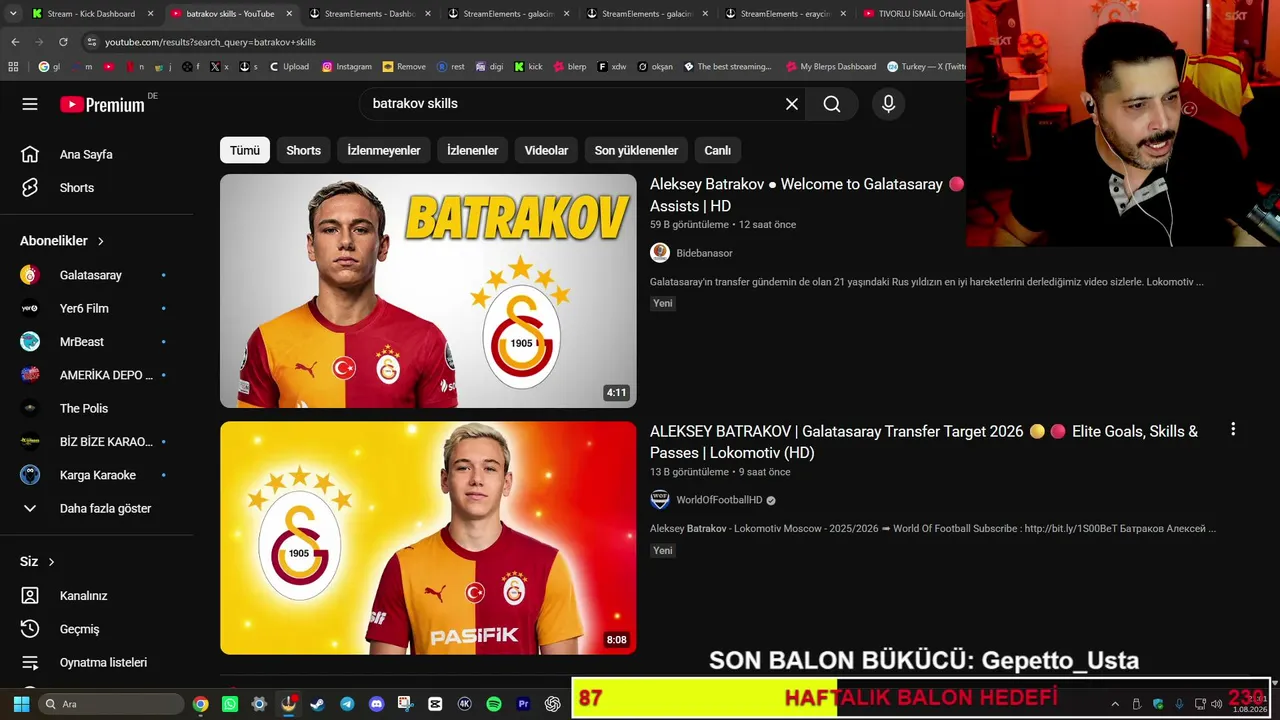Open the YouTube hamburger guide menu

click(30, 104)
